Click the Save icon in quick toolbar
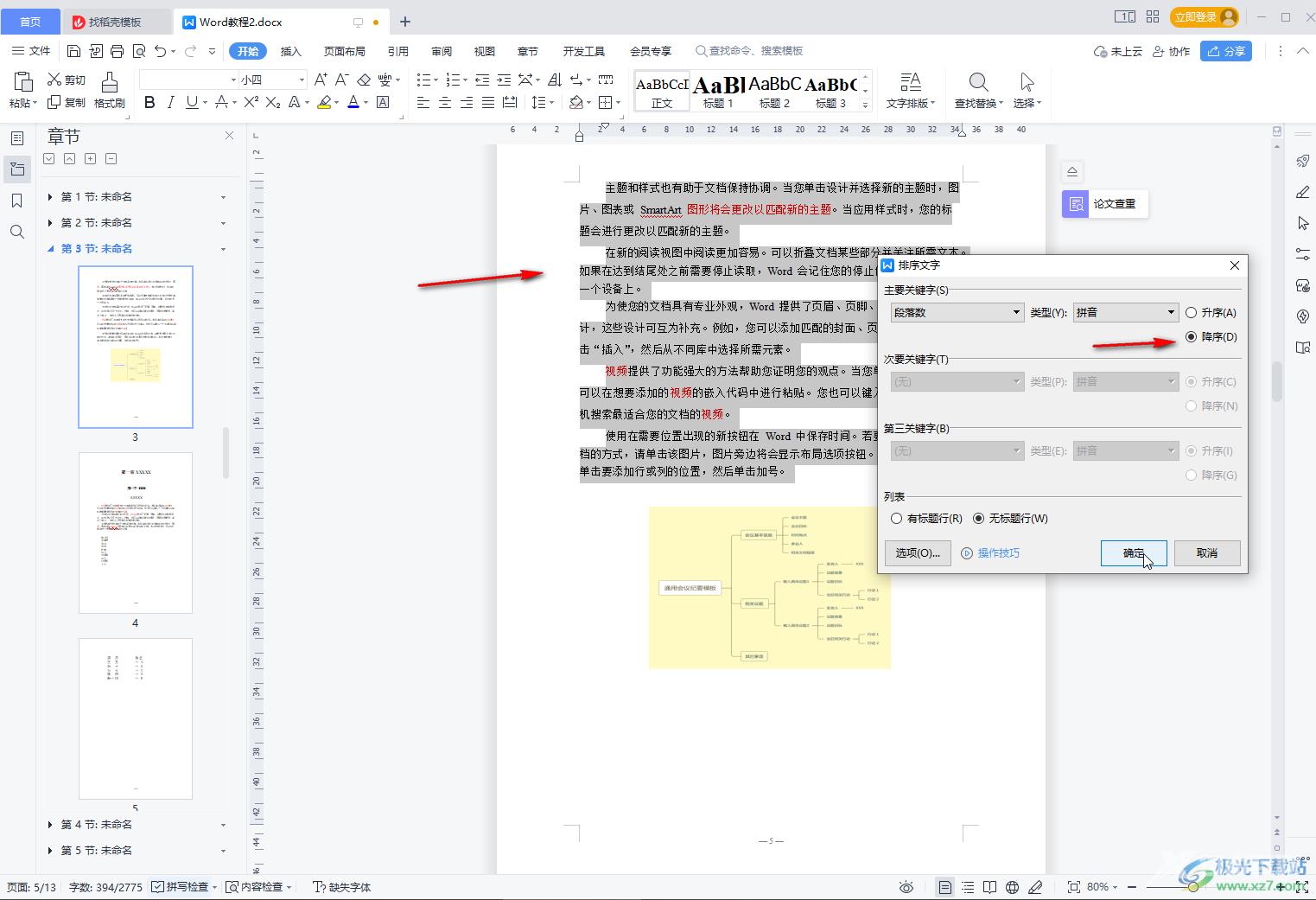This screenshot has height=900, width=1316. (x=73, y=51)
